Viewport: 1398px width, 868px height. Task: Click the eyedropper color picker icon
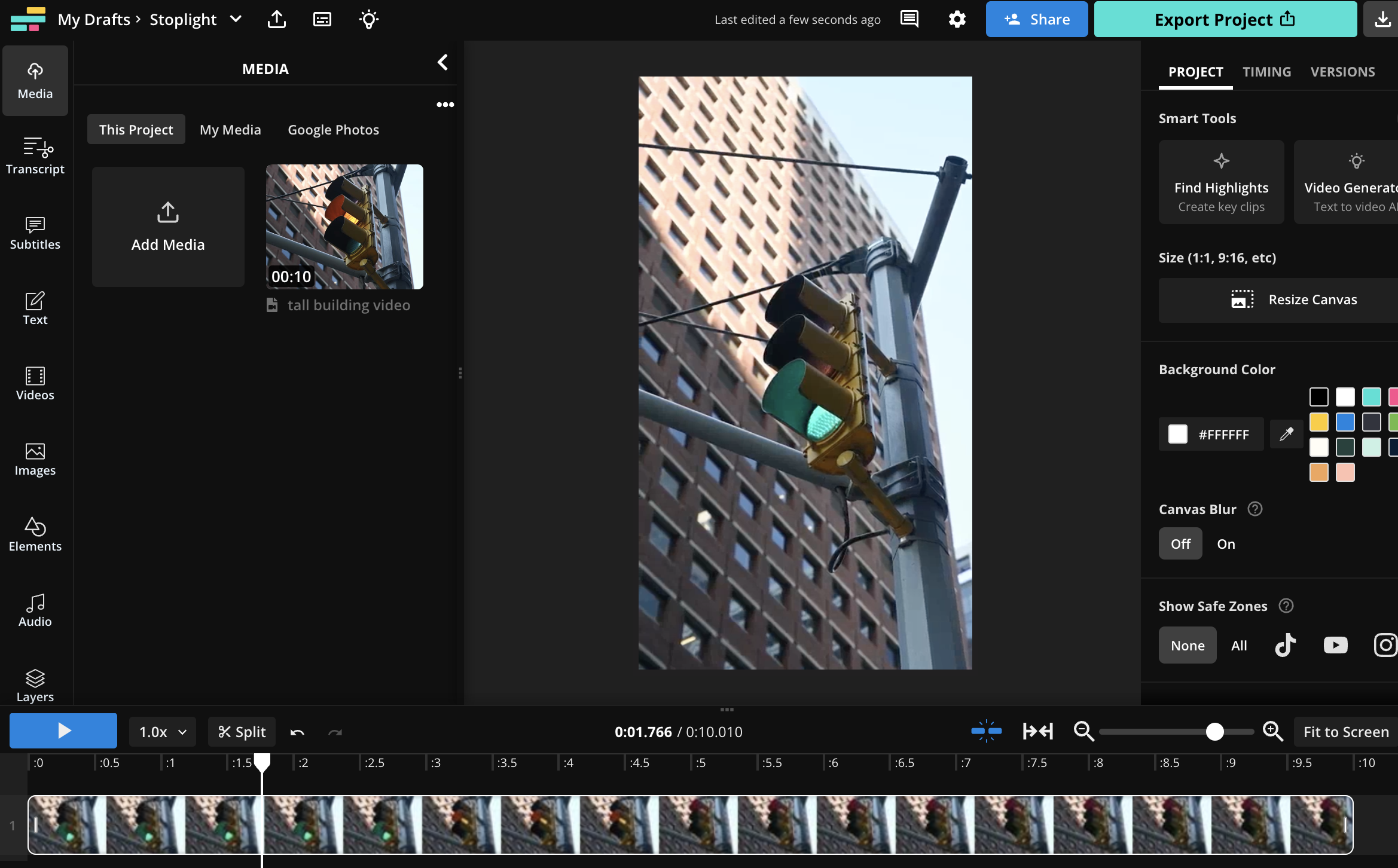[1286, 434]
